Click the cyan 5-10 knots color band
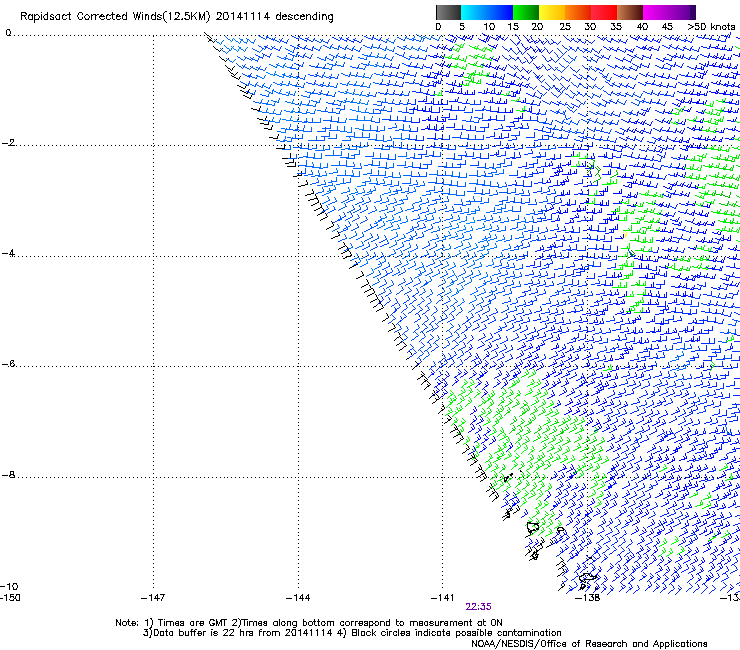This screenshot has width=740, height=650. (474, 12)
